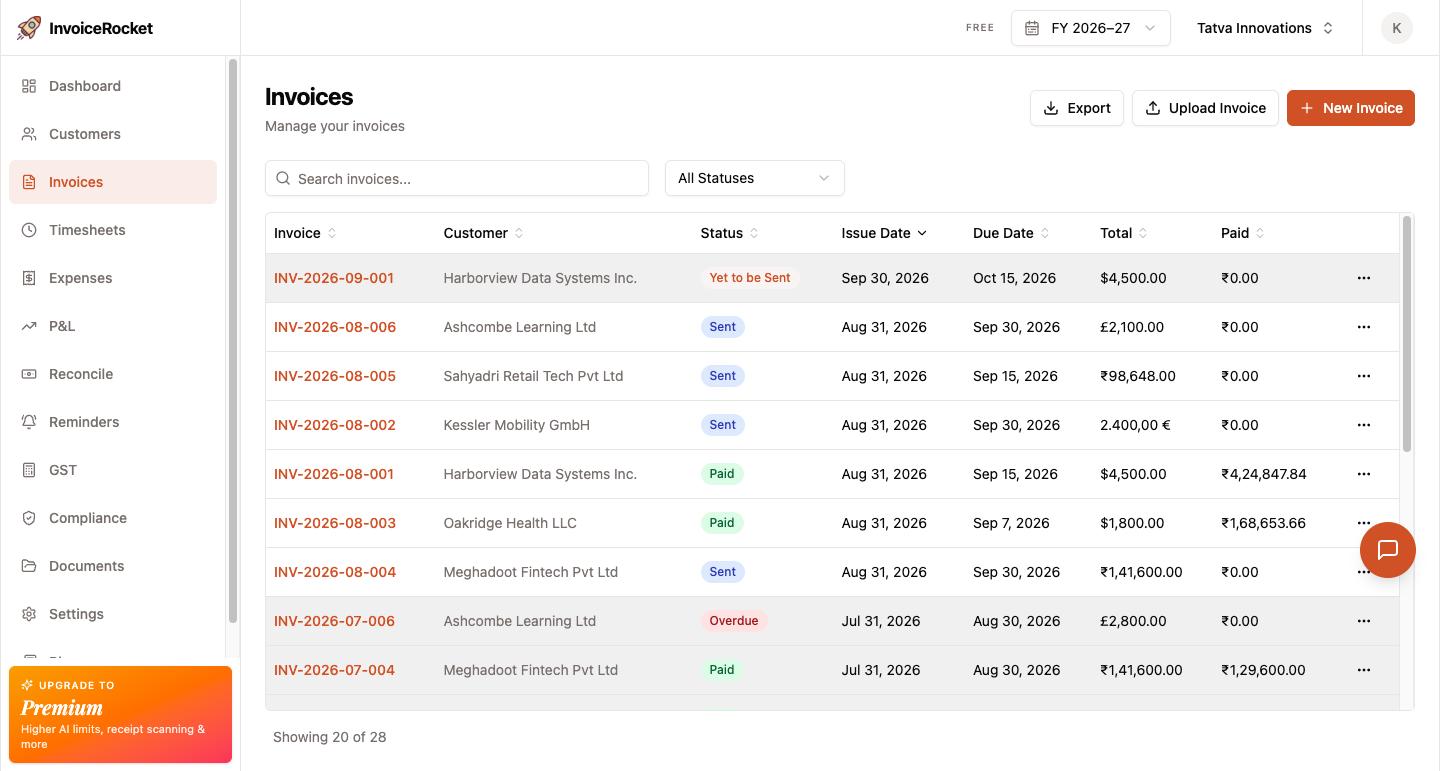Navigate to GST in the sidebar
1440x771 pixels.
(x=113, y=470)
